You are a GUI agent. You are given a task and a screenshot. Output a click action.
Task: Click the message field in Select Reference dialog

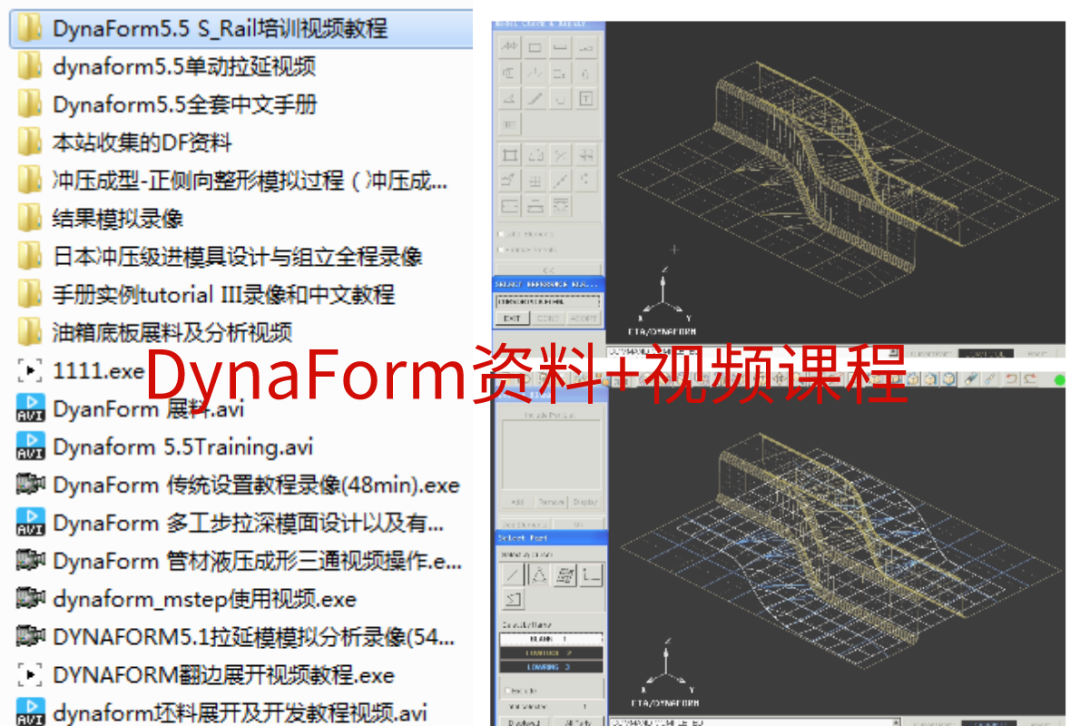(x=548, y=302)
